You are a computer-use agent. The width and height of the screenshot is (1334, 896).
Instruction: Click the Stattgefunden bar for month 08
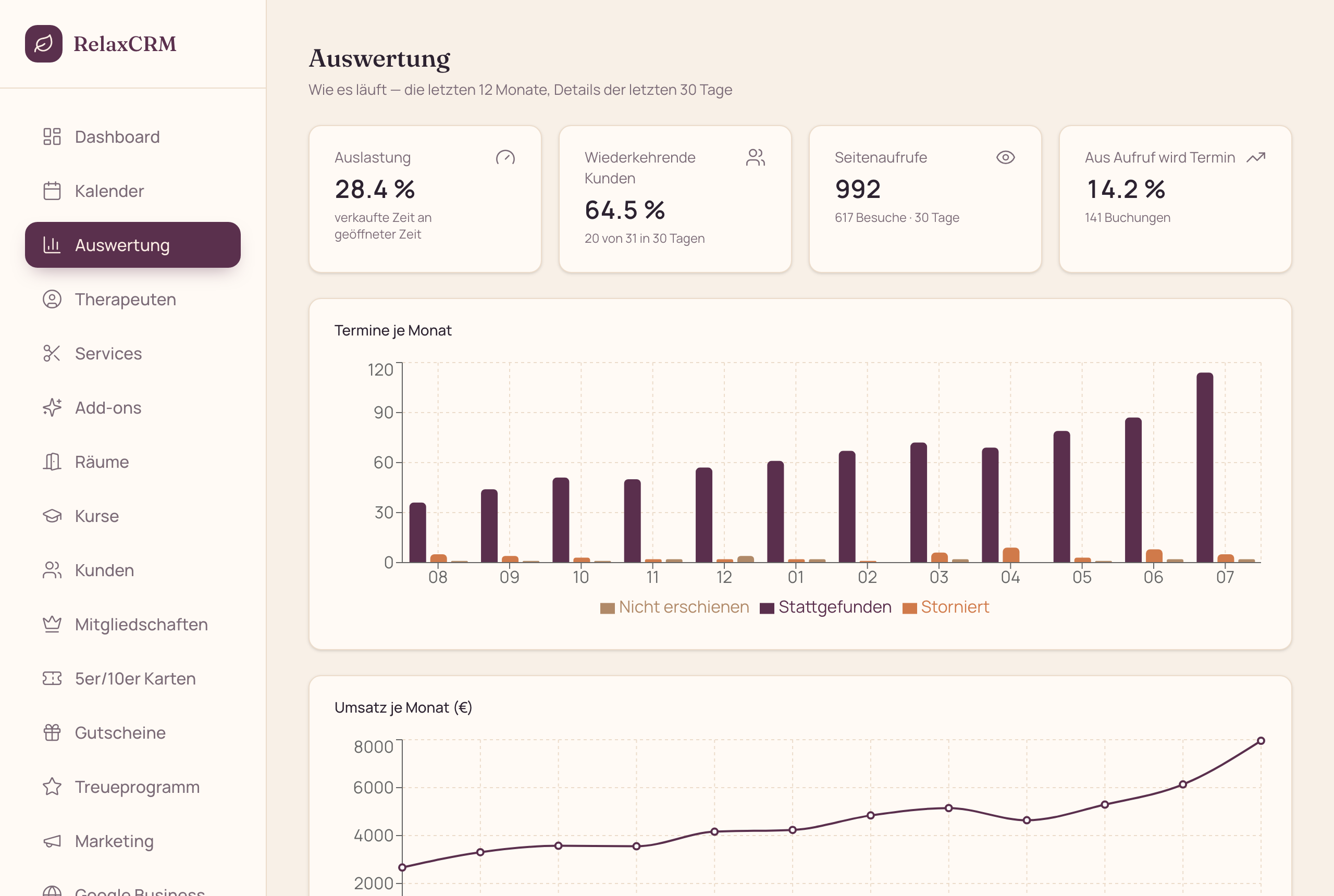point(418,532)
